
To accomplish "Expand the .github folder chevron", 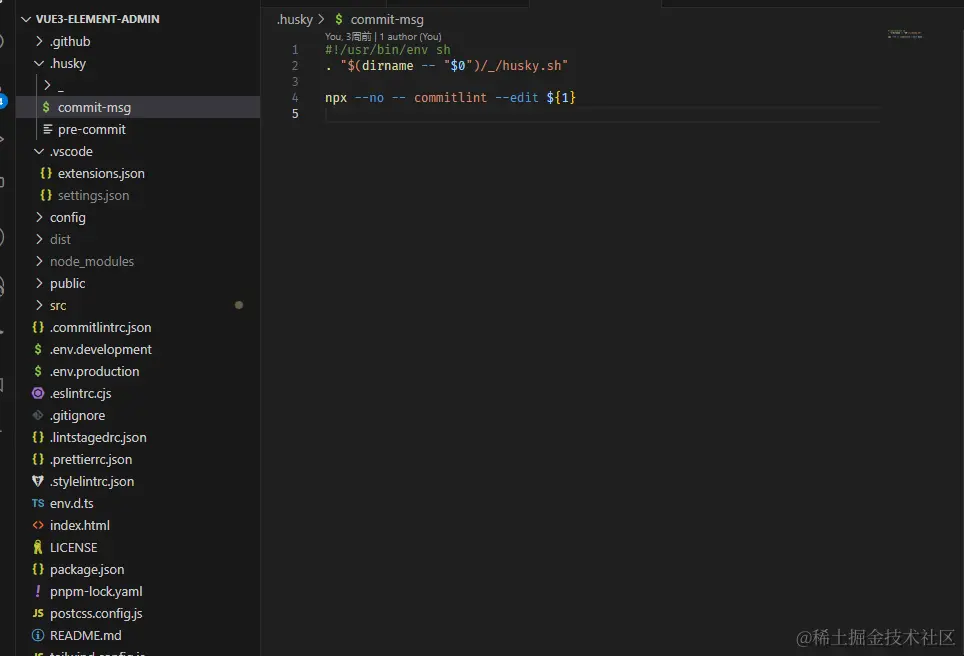I will click(x=39, y=41).
